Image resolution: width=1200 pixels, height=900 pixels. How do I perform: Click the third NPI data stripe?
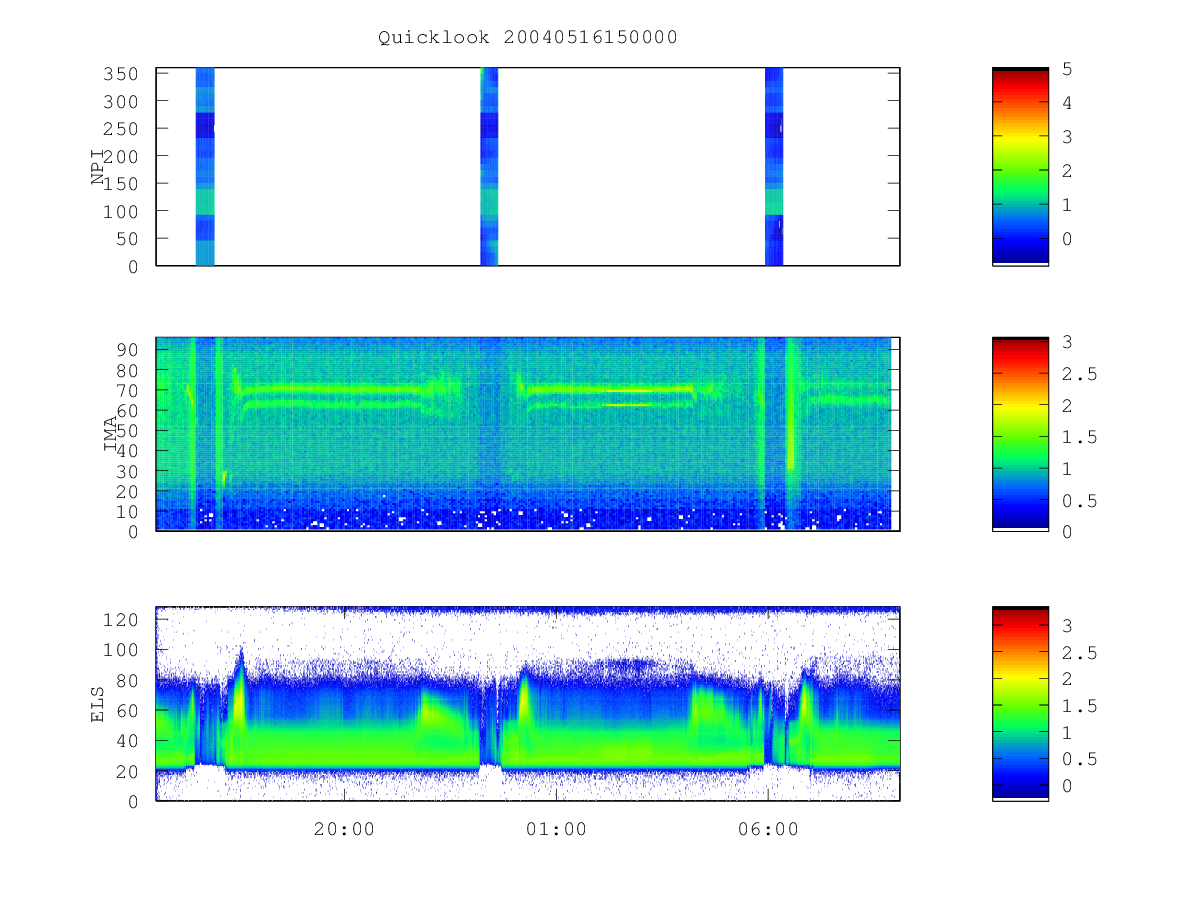(774, 167)
